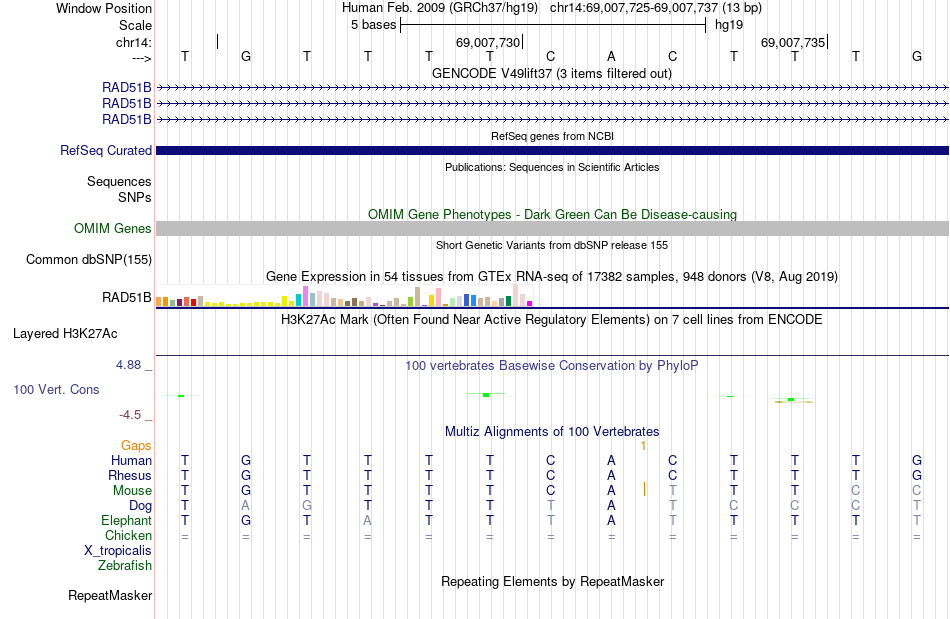Screen dimensions: 950x619
Task: Click the faded 'A' mismatch in the Dog row
Action: tap(245, 506)
